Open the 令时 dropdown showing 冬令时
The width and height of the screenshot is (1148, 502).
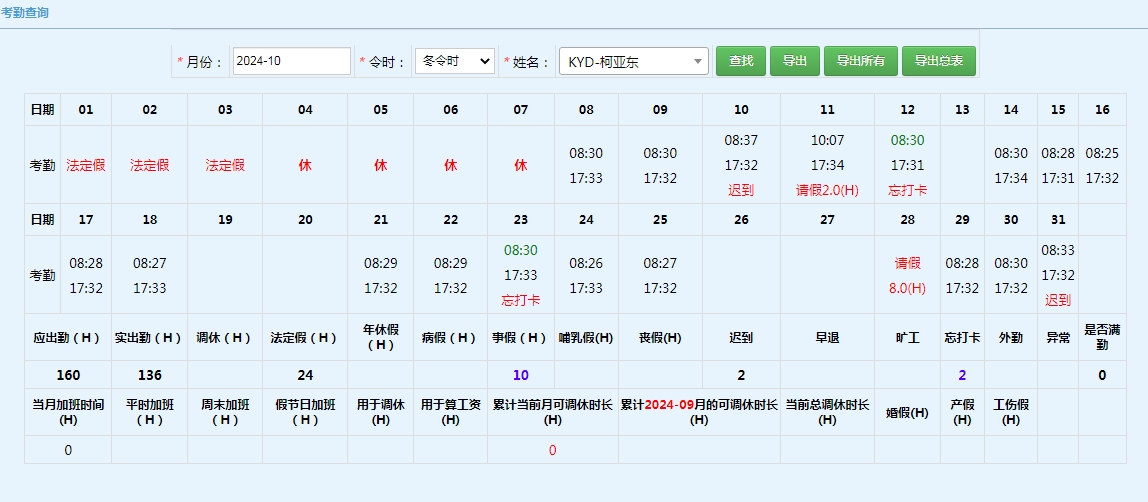coord(454,61)
